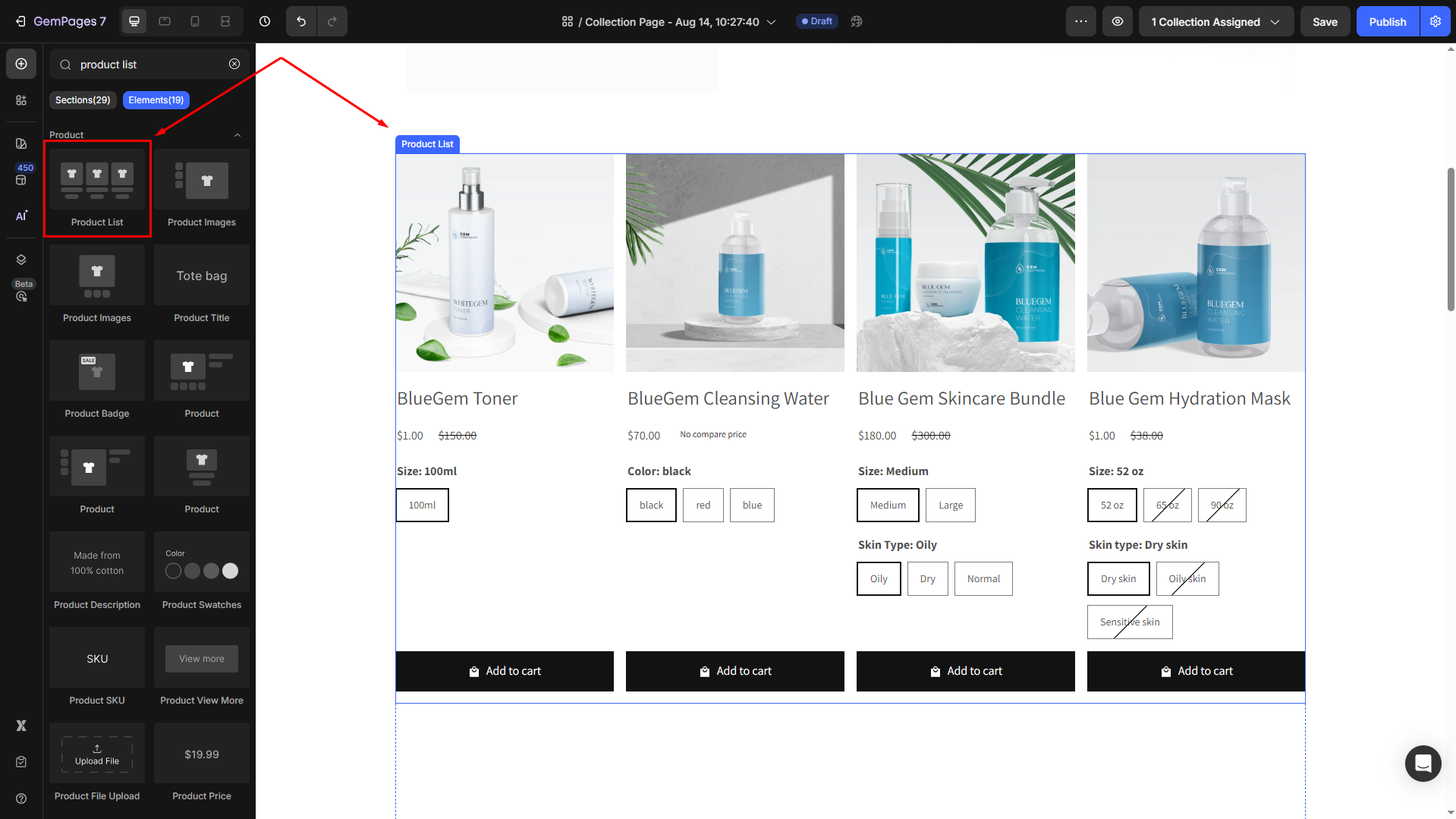Open the live chat support bubble

[1423, 763]
